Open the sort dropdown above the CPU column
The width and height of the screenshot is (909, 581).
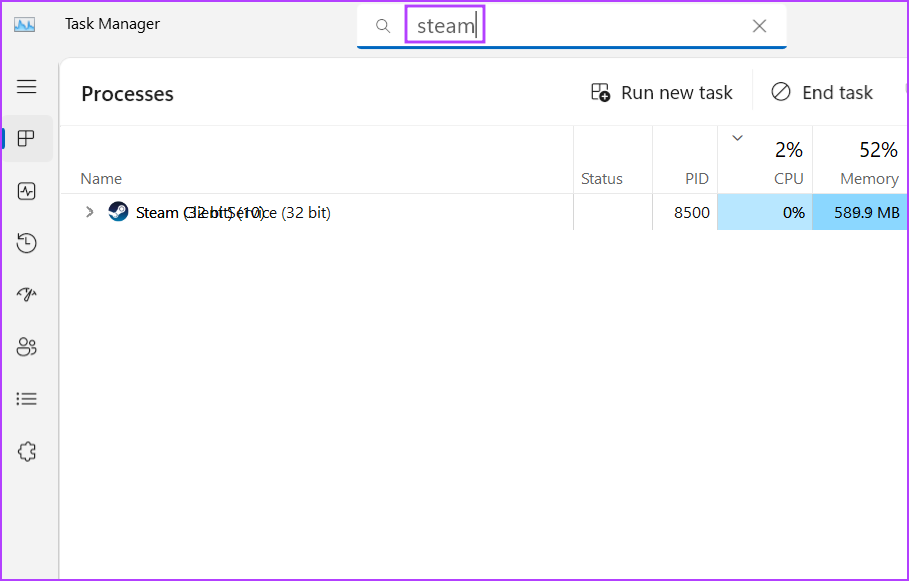point(737,138)
